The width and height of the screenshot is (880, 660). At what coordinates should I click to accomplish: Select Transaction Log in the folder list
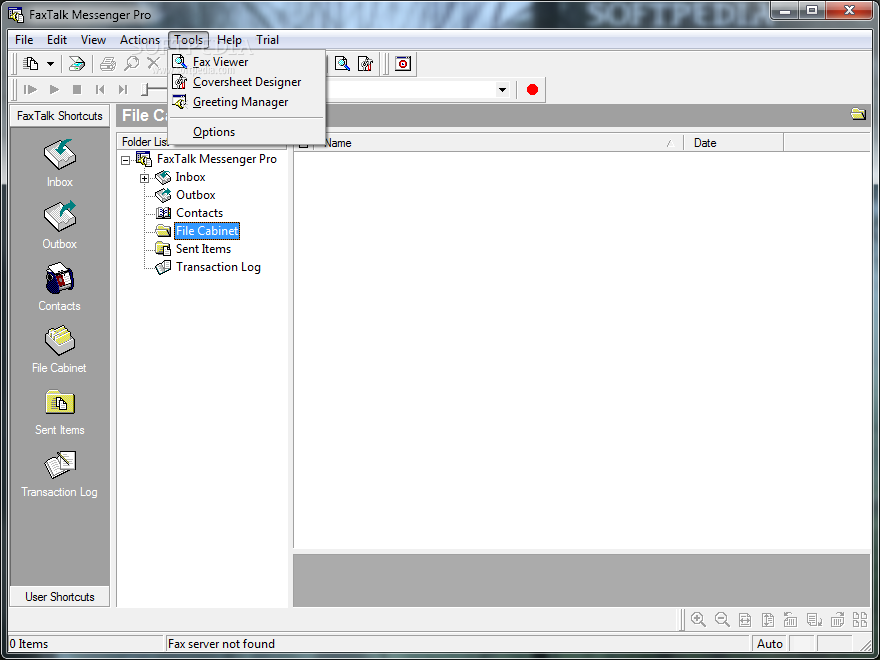[218, 267]
